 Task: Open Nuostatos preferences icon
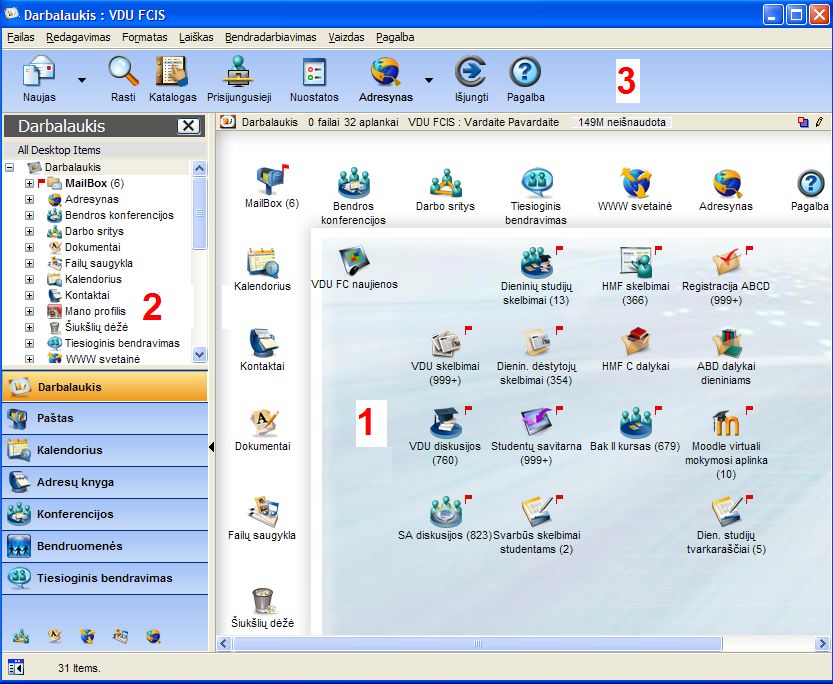coord(314,78)
